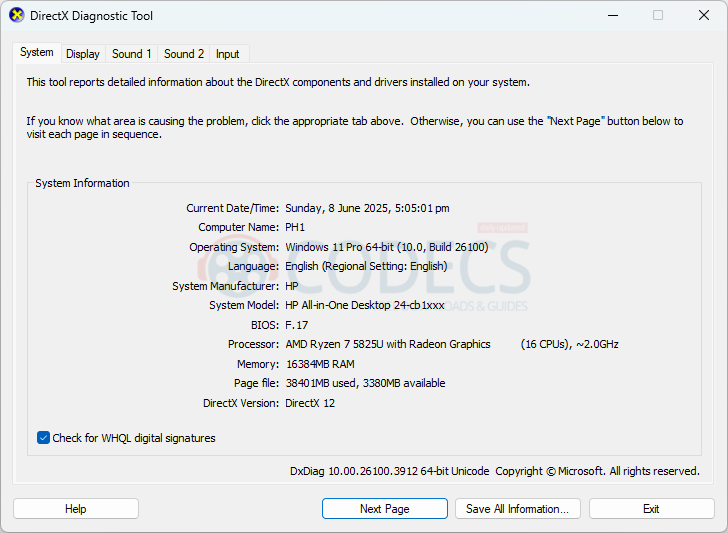Click the DirectX Diagnostic Tool title icon
The height and width of the screenshot is (533, 728).
coord(16,15)
